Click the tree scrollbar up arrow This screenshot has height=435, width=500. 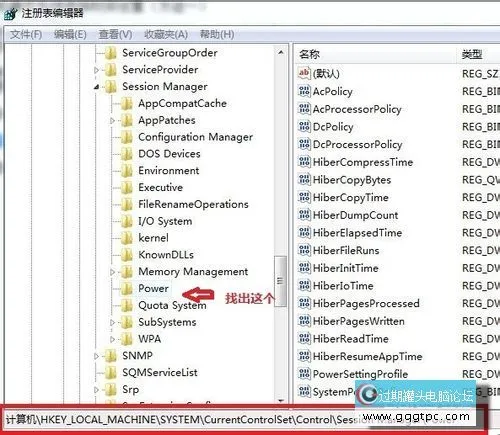pyautogui.click(x=281, y=53)
